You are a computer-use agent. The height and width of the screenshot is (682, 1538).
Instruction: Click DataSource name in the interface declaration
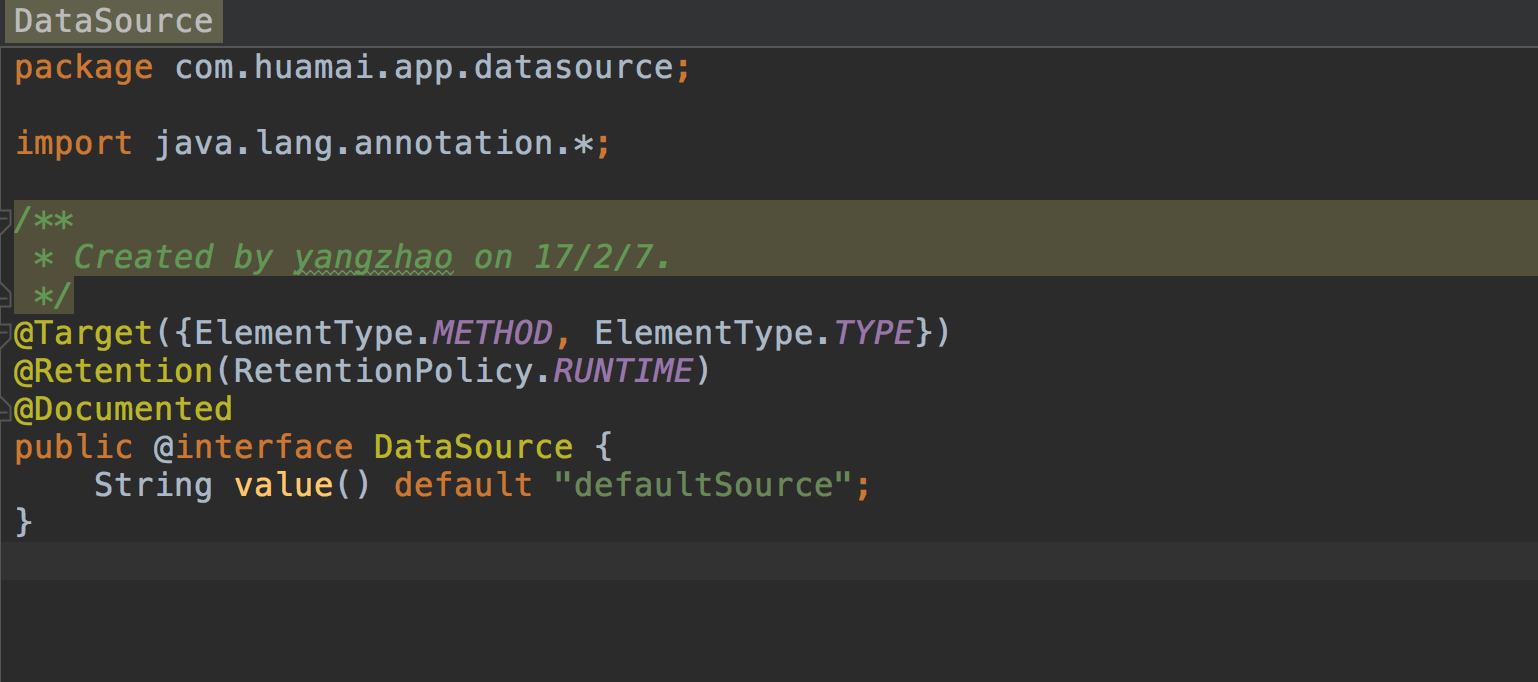click(473, 447)
